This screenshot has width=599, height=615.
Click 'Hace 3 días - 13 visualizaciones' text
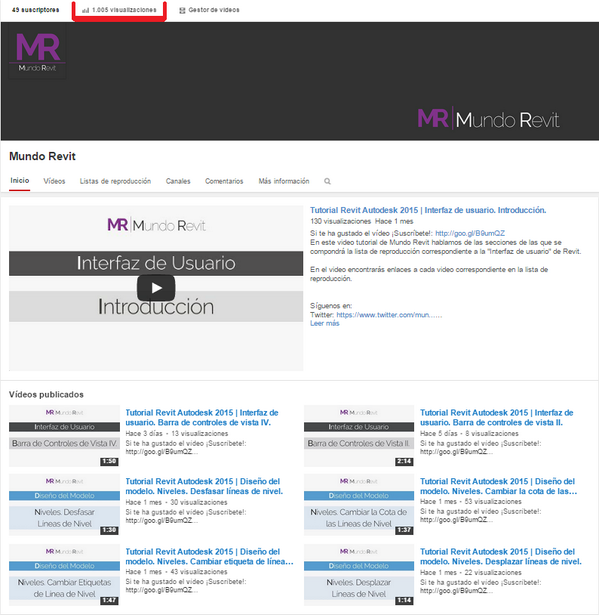click(177, 433)
